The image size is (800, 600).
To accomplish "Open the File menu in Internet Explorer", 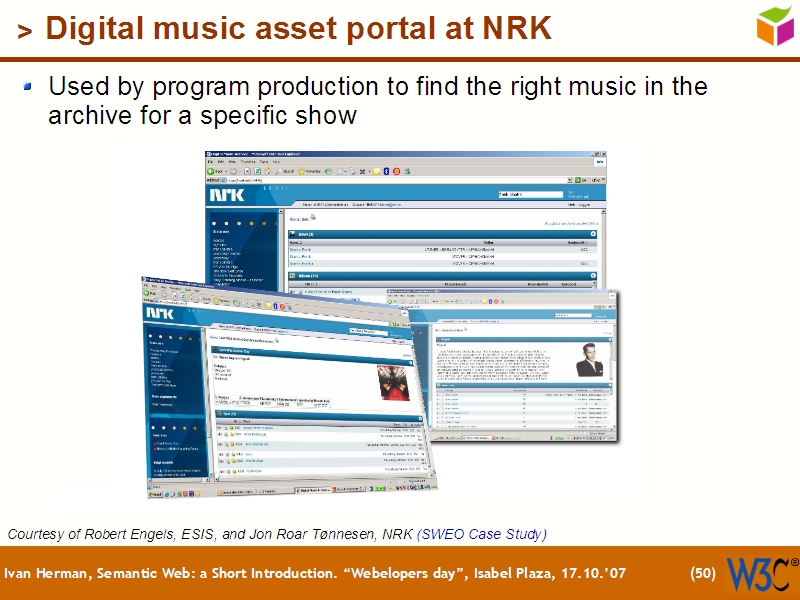I will (x=209, y=163).
